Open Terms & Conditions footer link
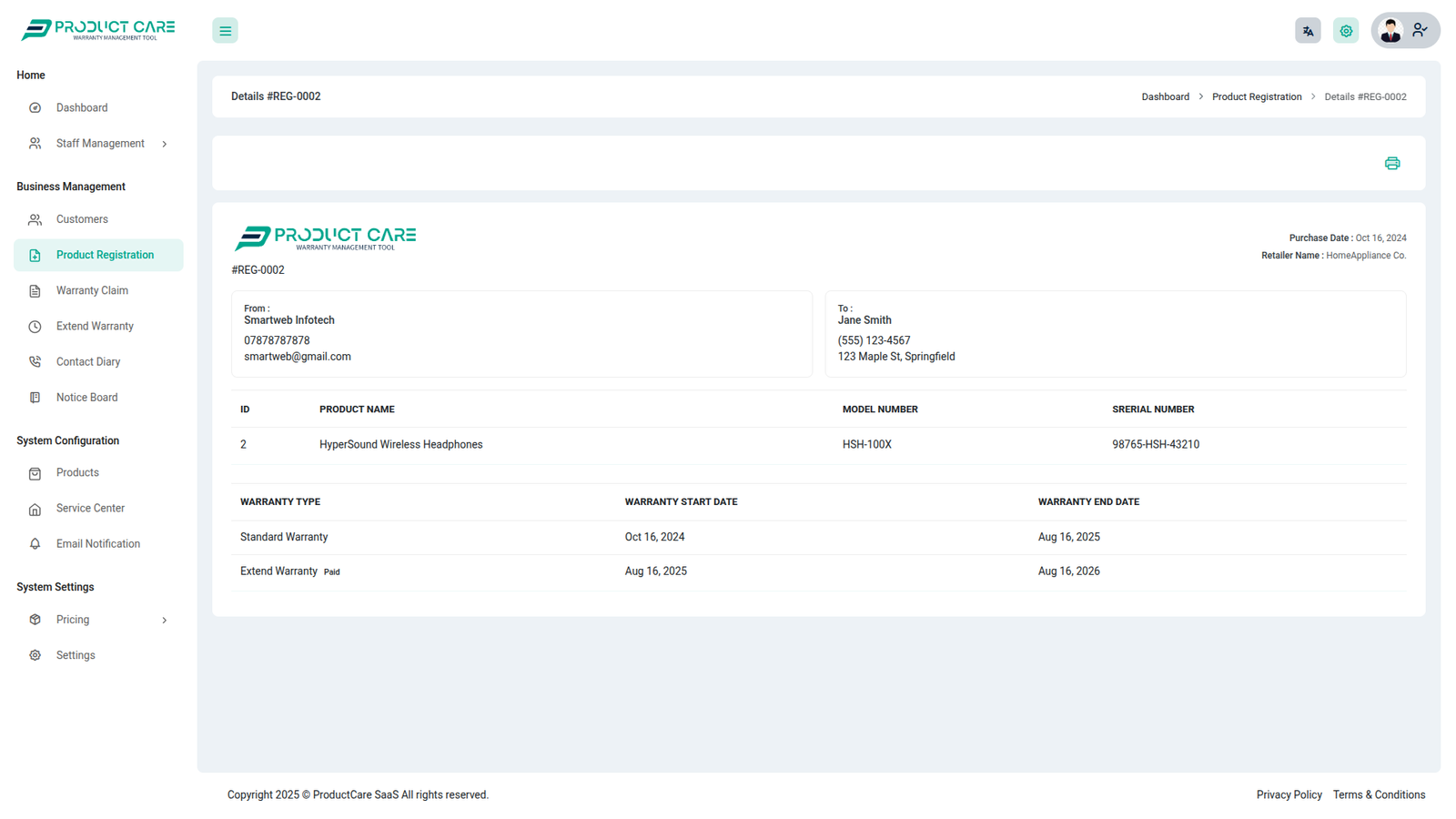 [x=1379, y=795]
